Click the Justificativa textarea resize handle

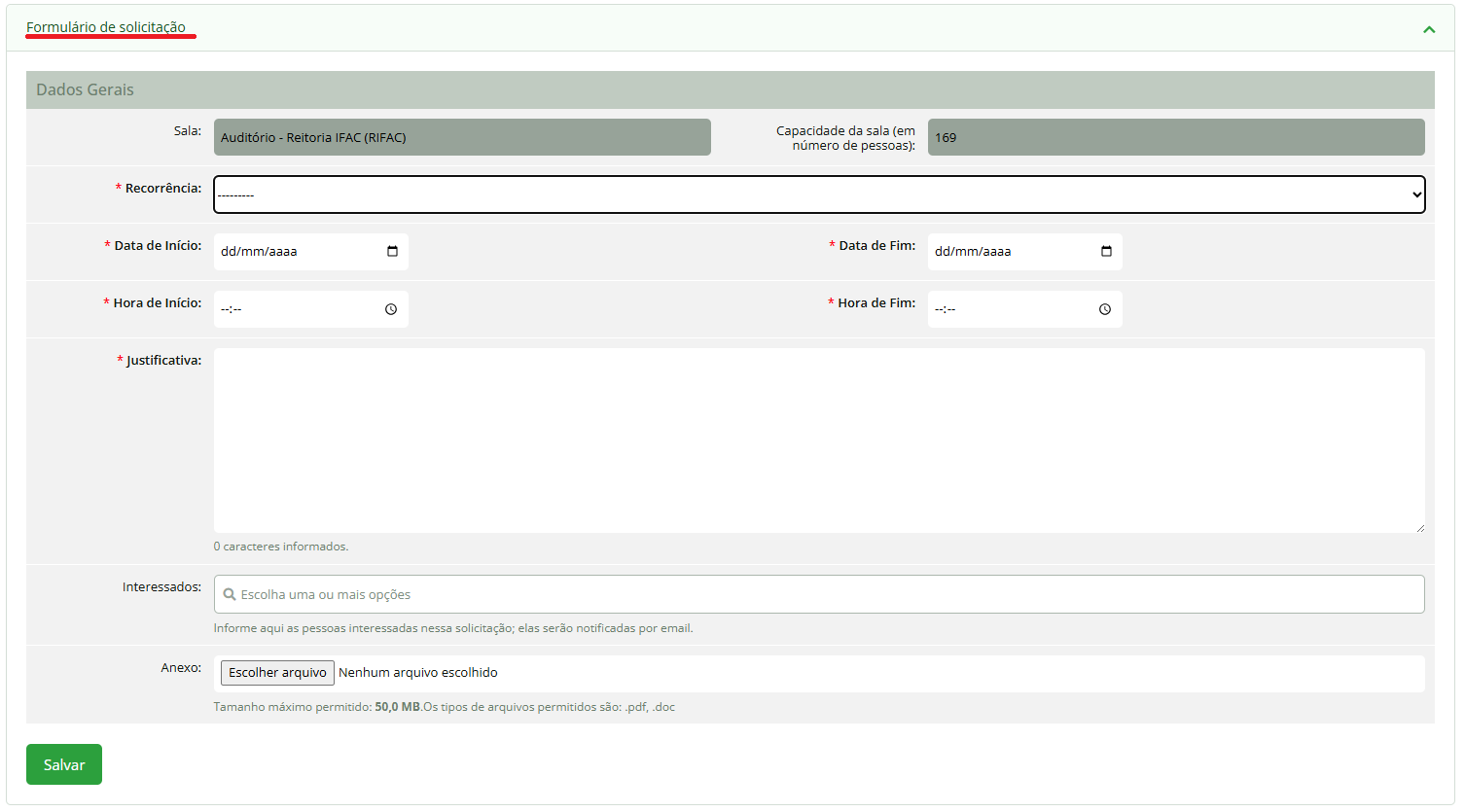[x=1419, y=528]
